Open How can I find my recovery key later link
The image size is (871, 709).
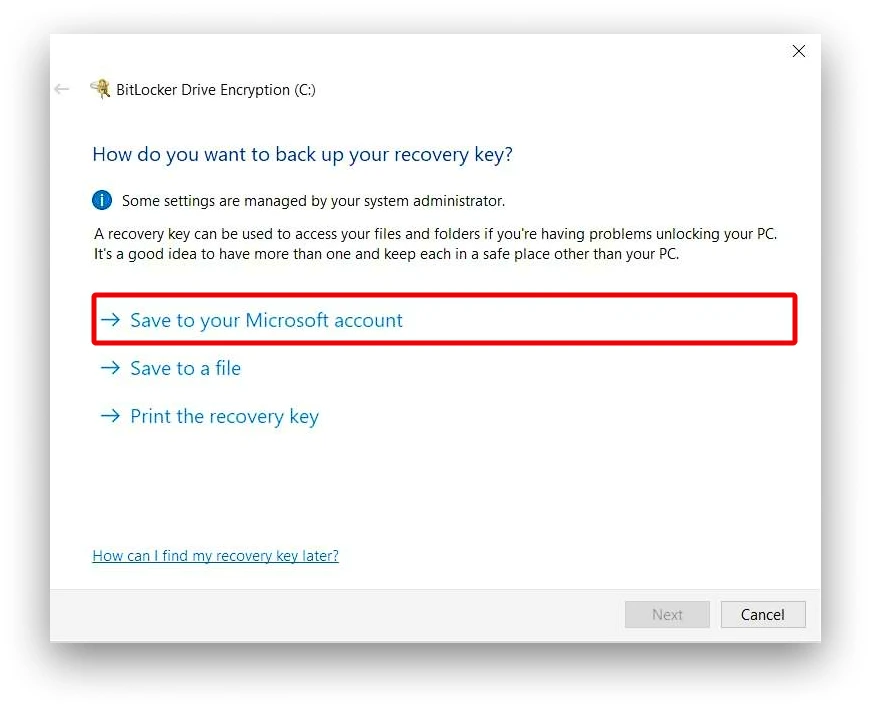215,555
